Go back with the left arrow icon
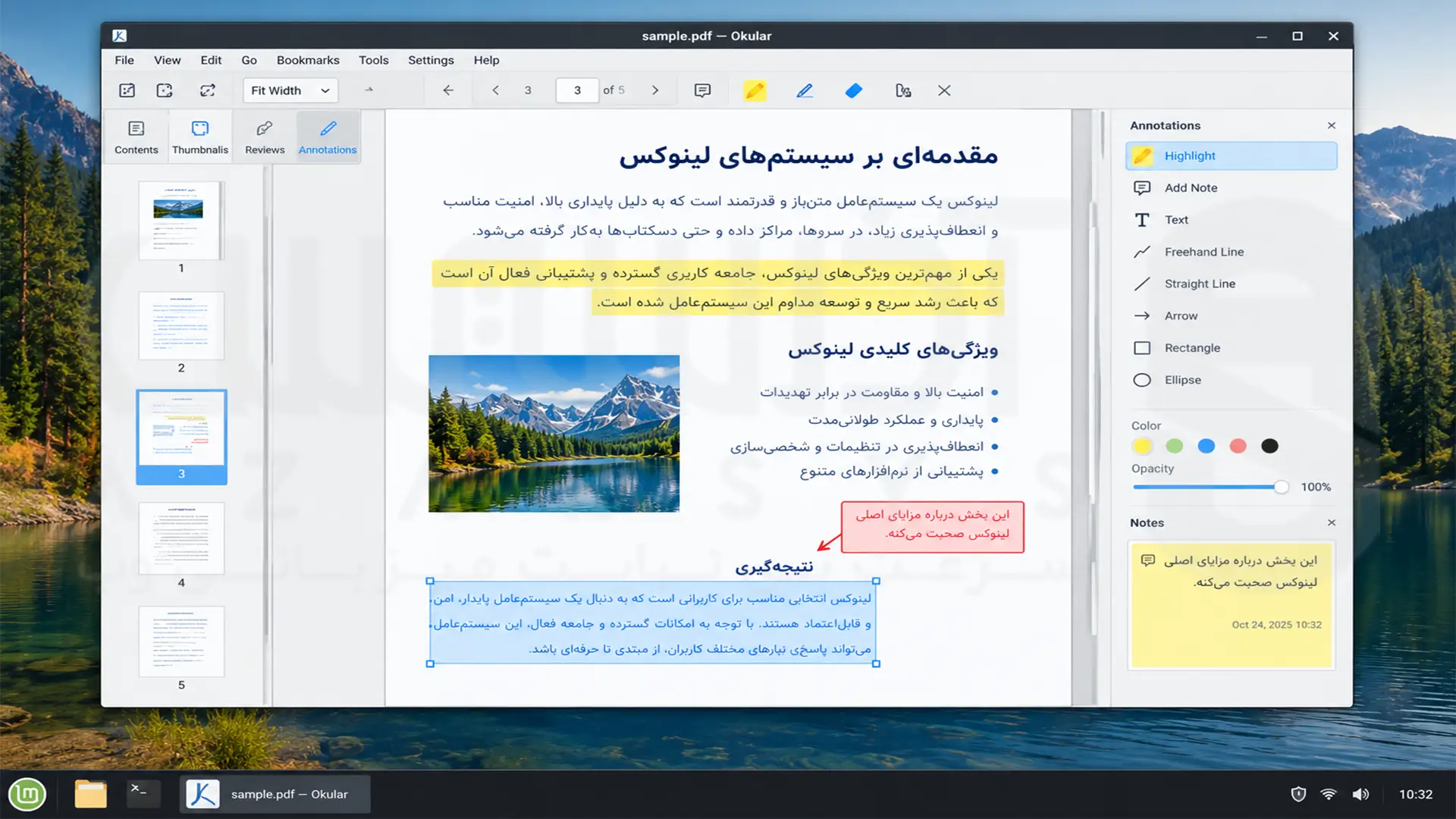Viewport: 1456px width, 819px height. pyautogui.click(x=448, y=90)
